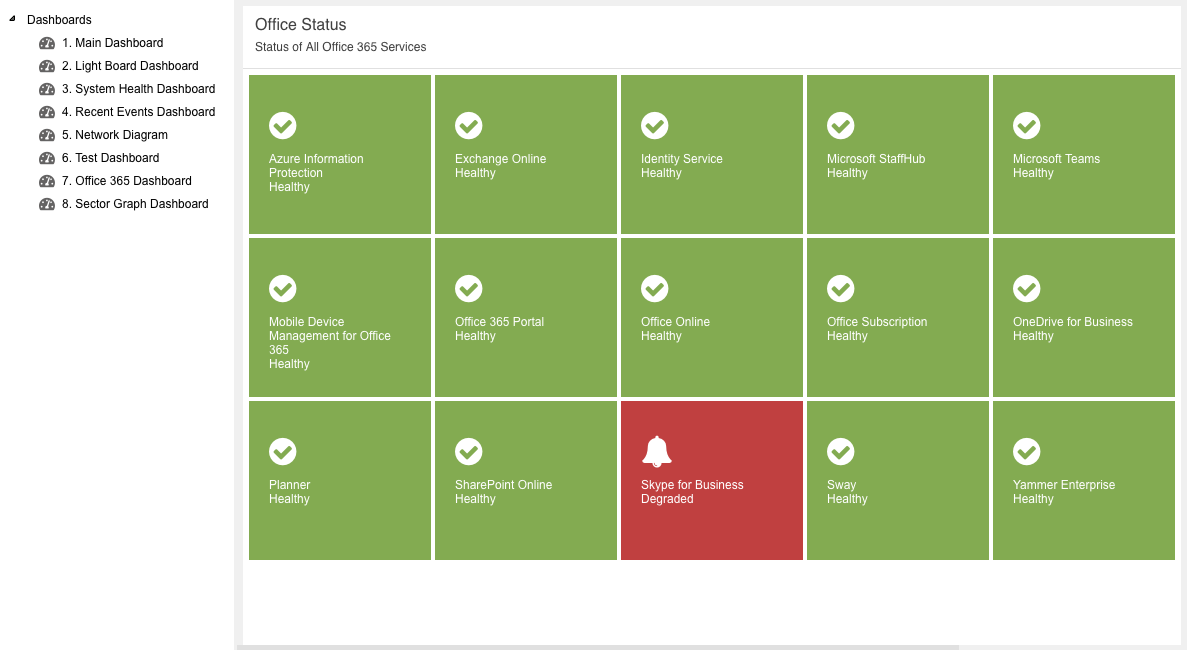
Task: Click gauge icon beside Main Dashboard
Action: coord(47,43)
